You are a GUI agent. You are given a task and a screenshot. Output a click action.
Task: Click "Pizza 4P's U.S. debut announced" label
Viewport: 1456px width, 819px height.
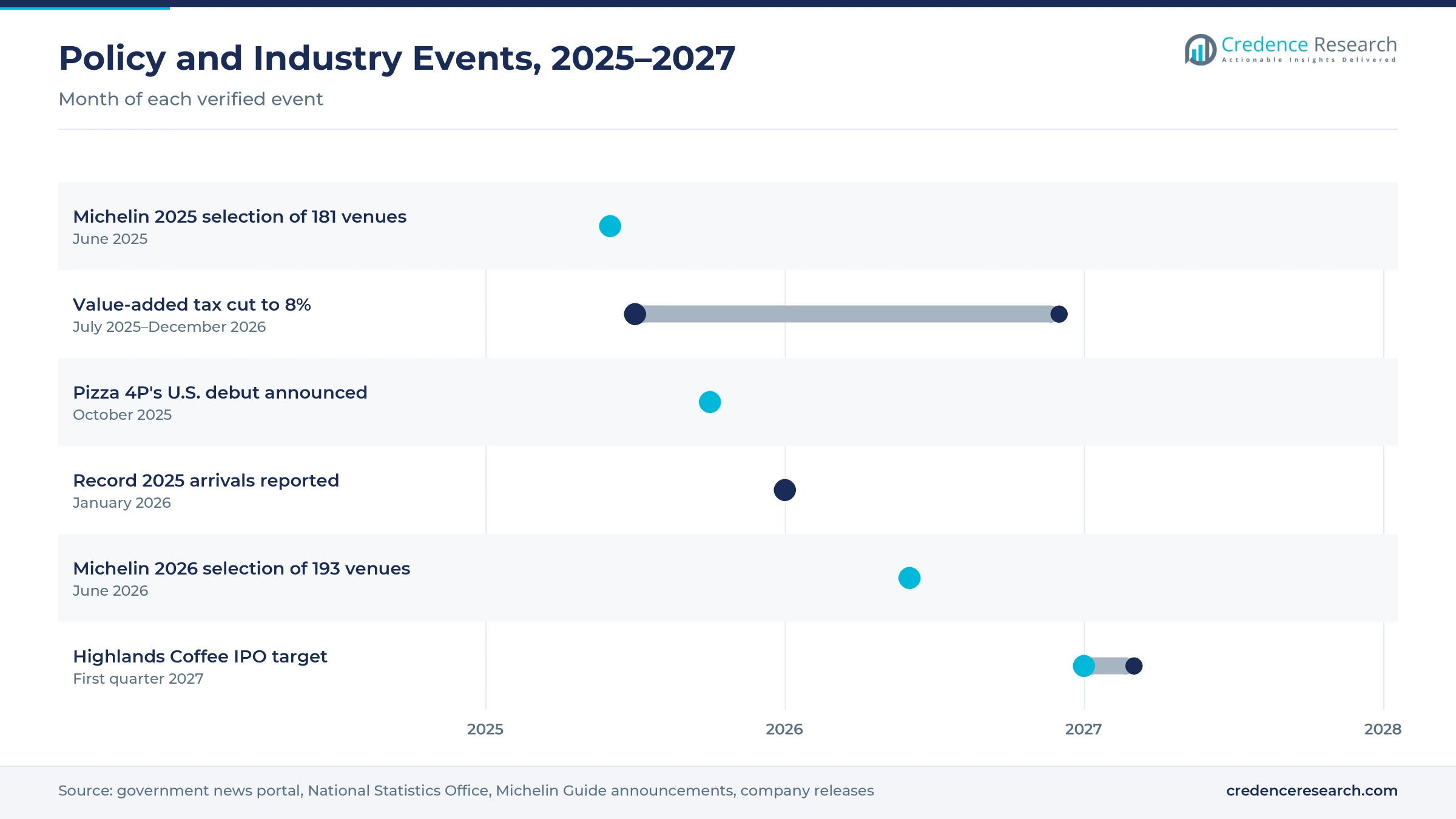tap(220, 393)
